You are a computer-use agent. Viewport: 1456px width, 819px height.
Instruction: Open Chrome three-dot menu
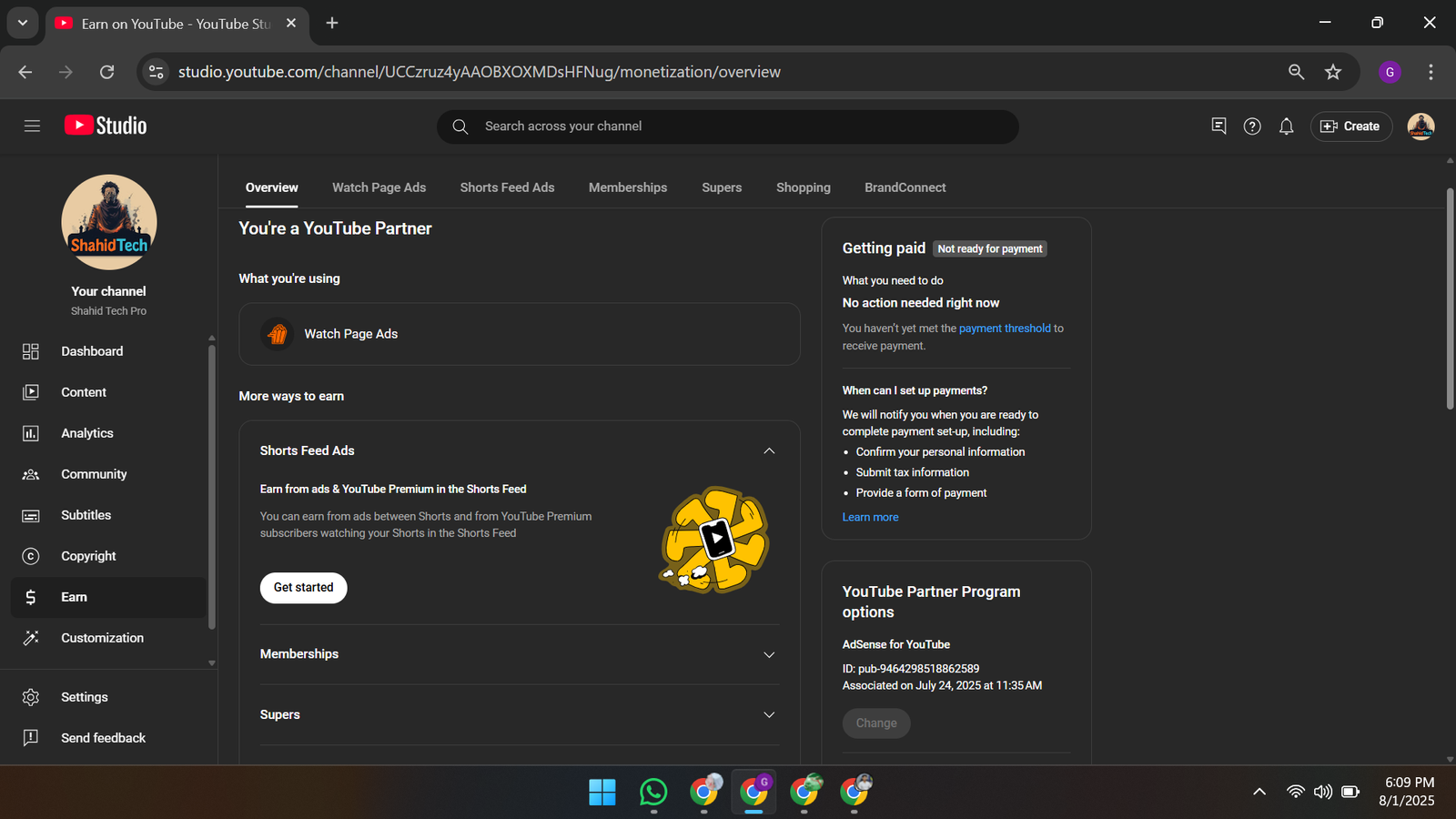click(x=1431, y=72)
